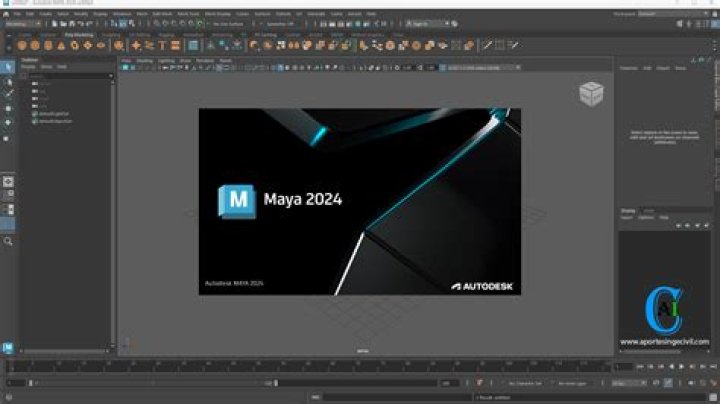Create a polygon sphere from the shelf
This screenshot has height=404, width=720.
point(22,45)
